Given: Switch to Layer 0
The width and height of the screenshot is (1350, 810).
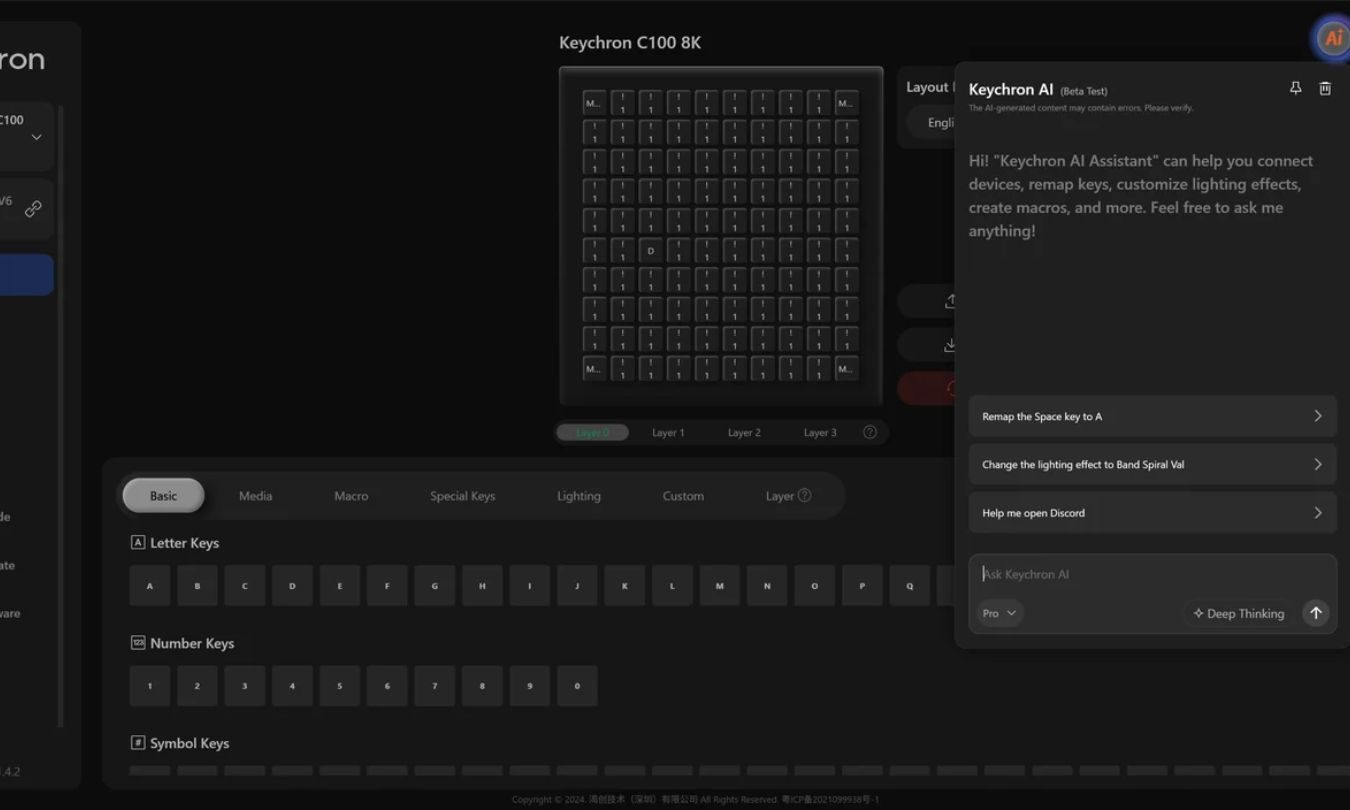Looking at the screenshot, I should (593, 432).
